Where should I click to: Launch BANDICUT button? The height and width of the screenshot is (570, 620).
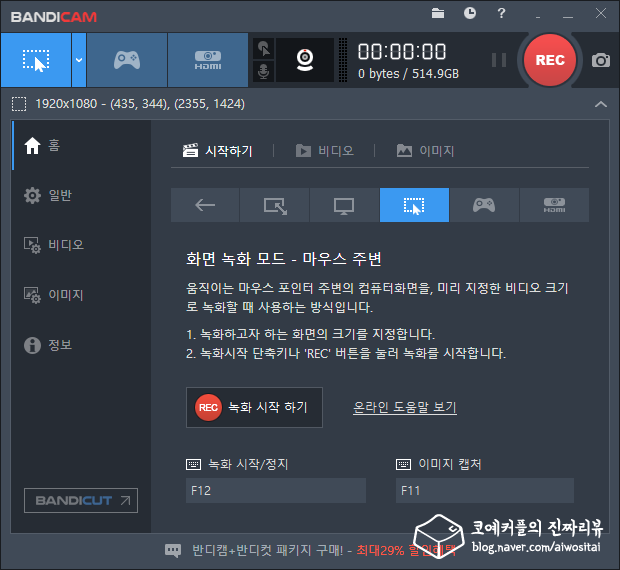pos(81,500)
